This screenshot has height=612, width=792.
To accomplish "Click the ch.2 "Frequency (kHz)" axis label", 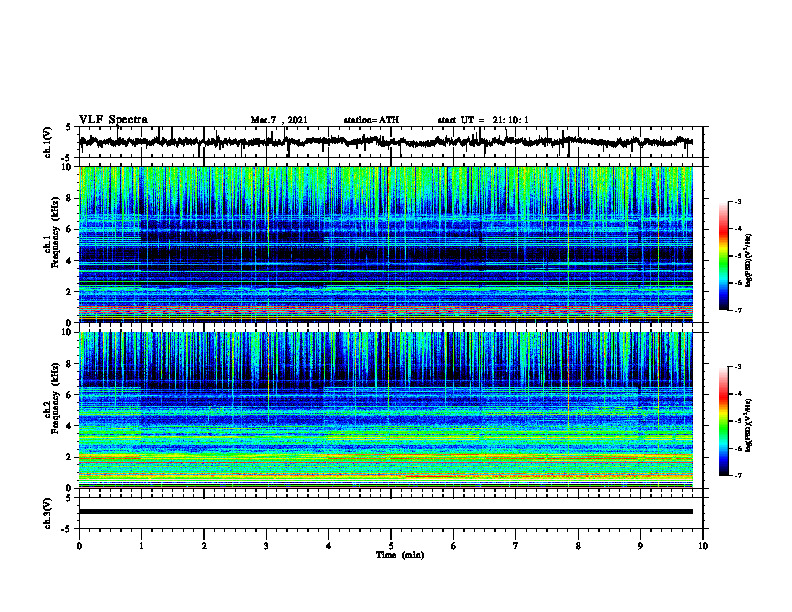I will (x=53, y=397).
